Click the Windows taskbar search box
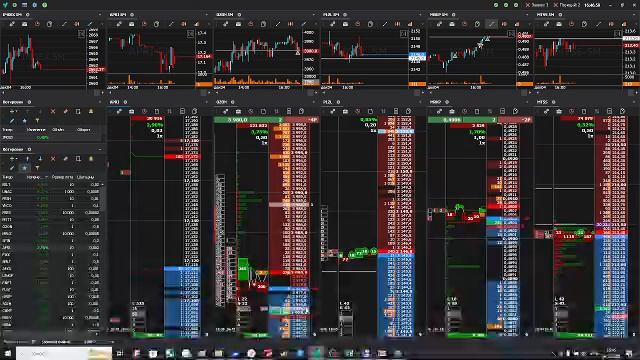640x360 pixels. pos(64,353)
